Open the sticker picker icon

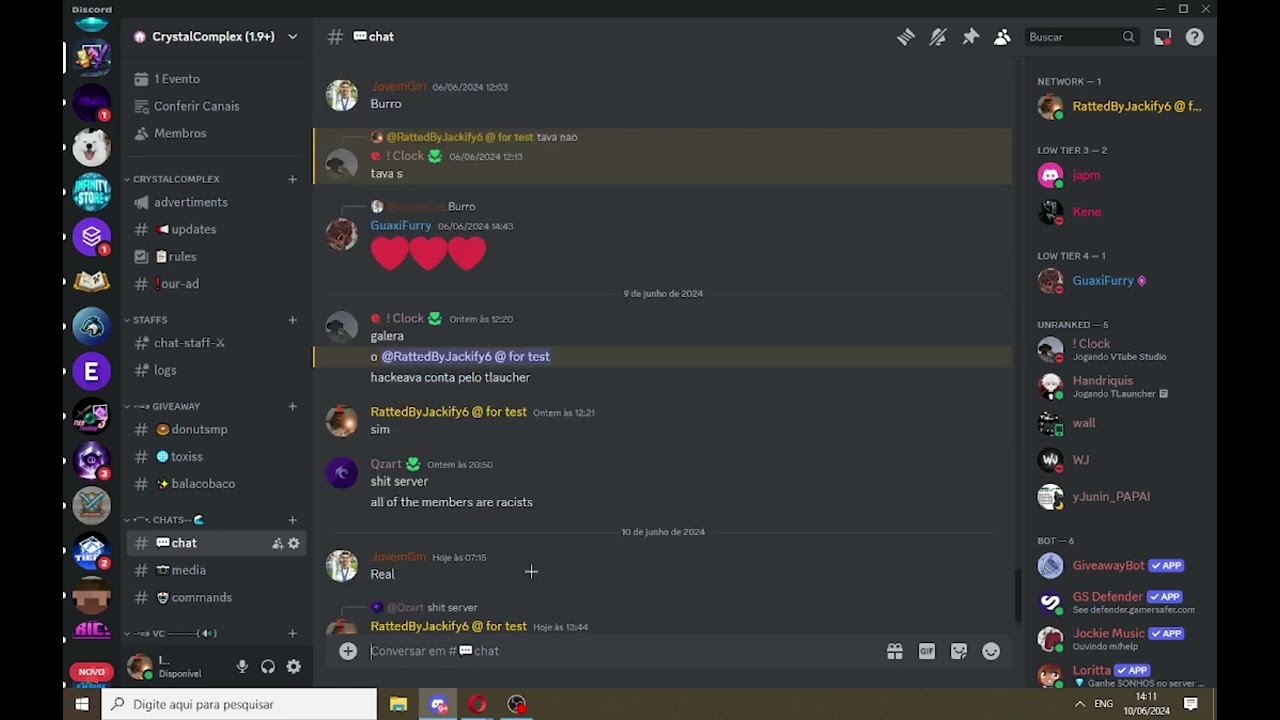pyautogui.click(x=959, y=651)
